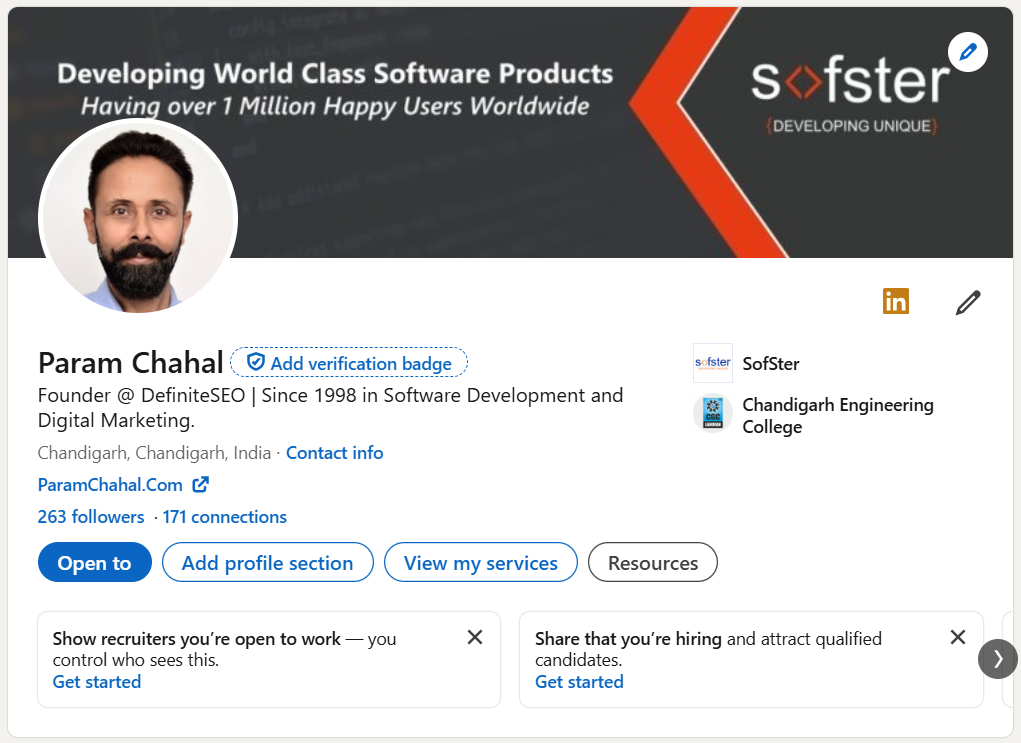
Task: View 263 followers
Action: point(91,516)
